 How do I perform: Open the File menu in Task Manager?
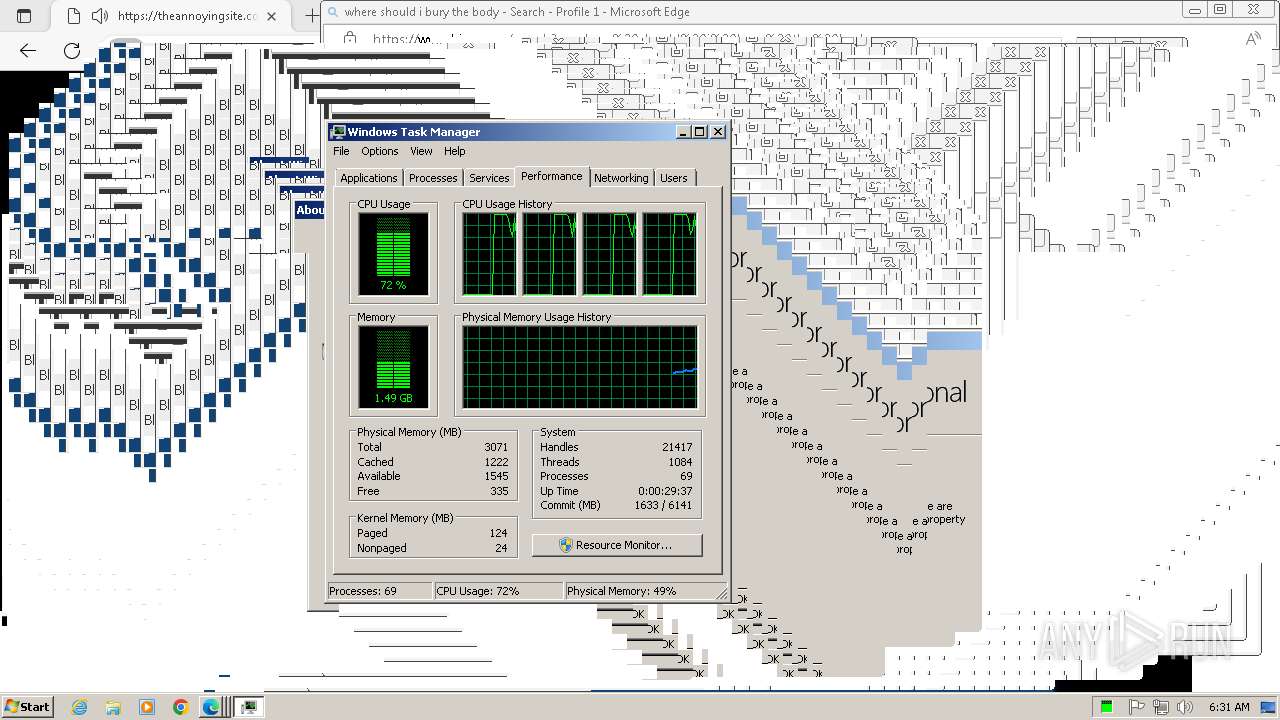tap(341, 151)
